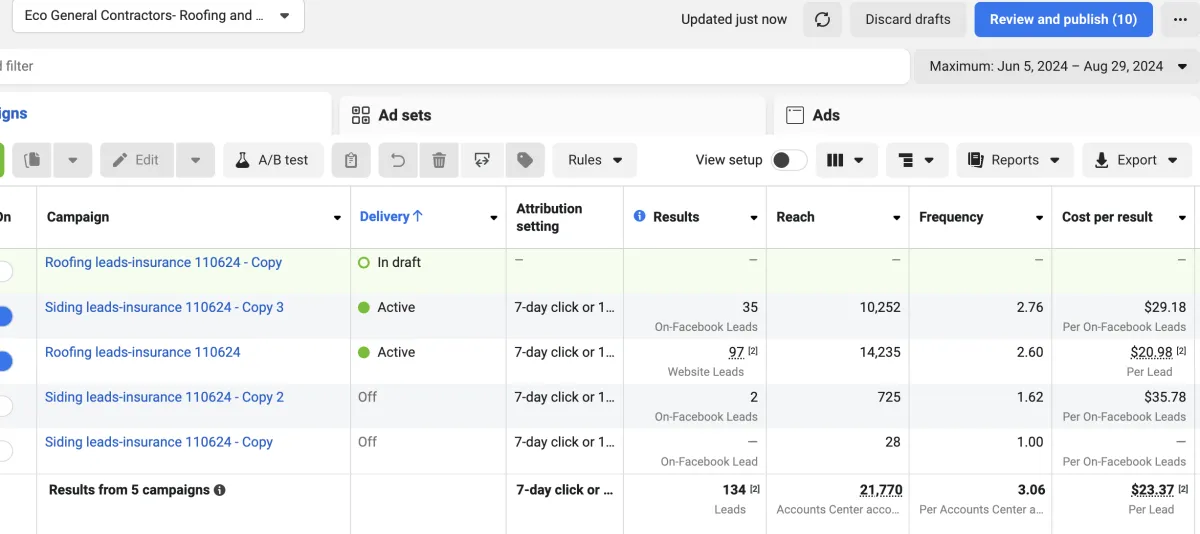Click the 97 results value for Roofing leads
Viewport: 1200px width, 534px height.
pos(737,352)
